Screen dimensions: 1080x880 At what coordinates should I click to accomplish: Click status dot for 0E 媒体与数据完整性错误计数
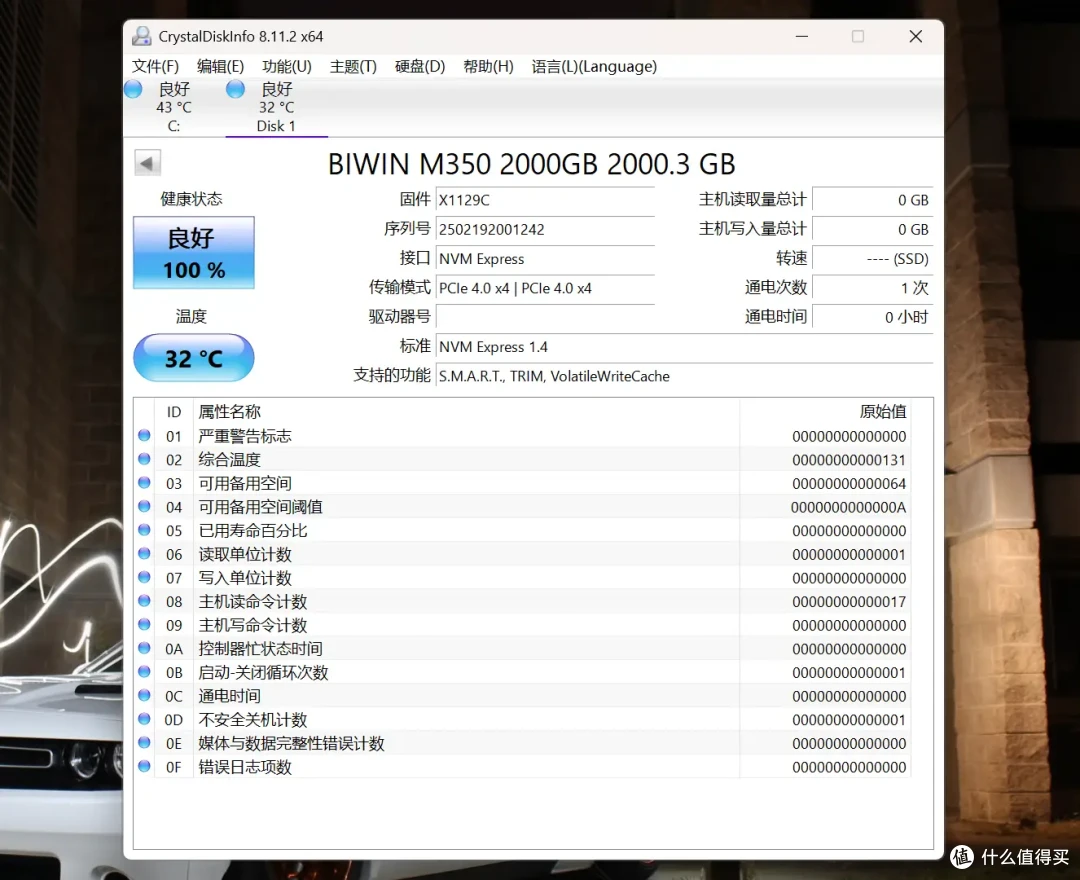pos(144,742)
